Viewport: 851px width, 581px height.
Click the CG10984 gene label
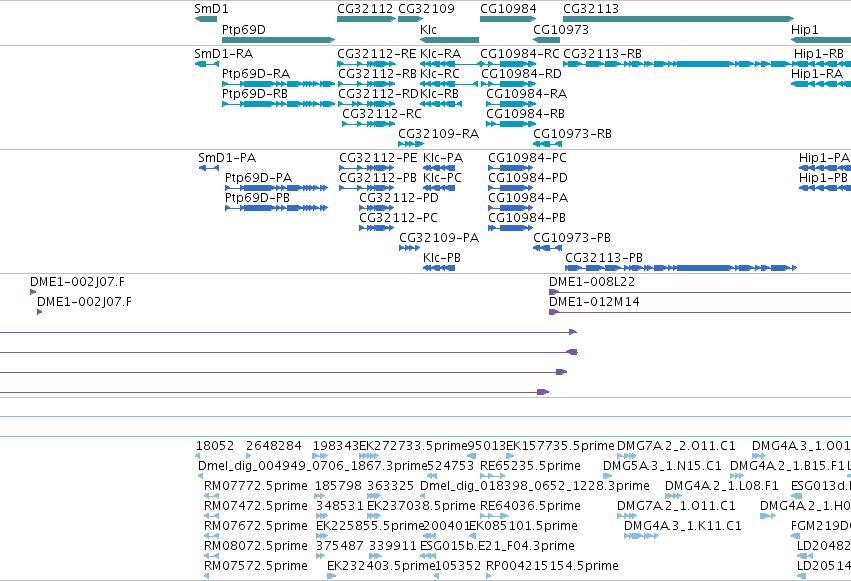pyautogui.click(x=508, y=9)
